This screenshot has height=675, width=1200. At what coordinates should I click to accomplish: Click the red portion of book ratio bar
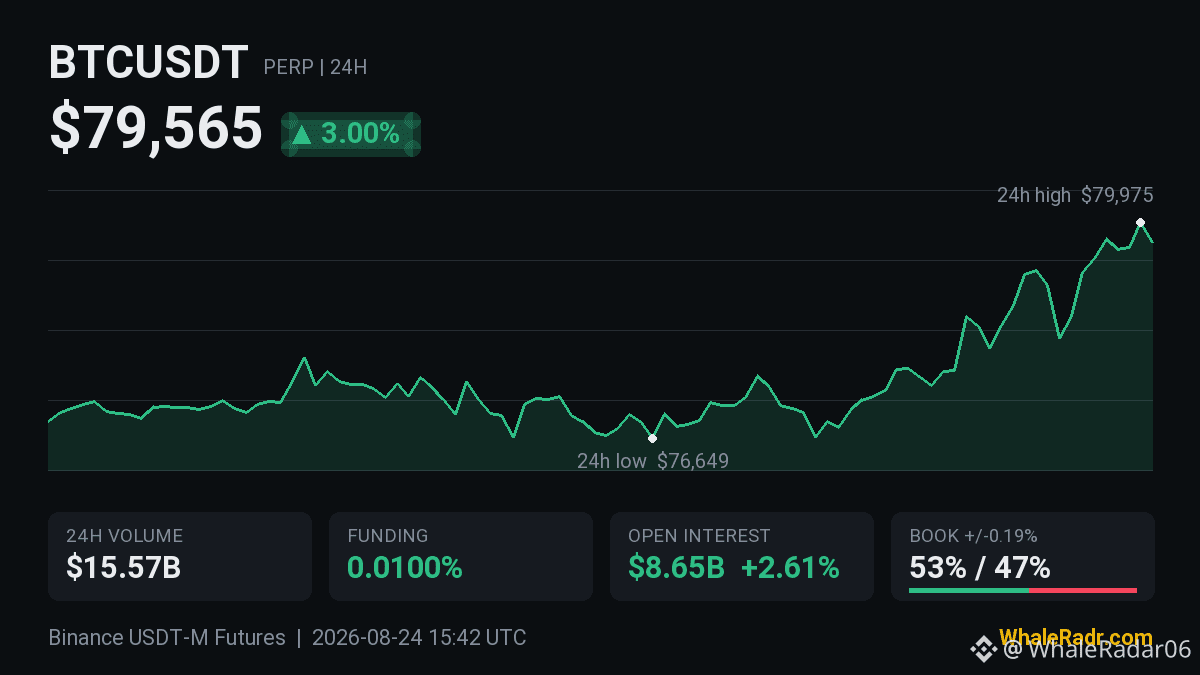tap(1083, 591)
